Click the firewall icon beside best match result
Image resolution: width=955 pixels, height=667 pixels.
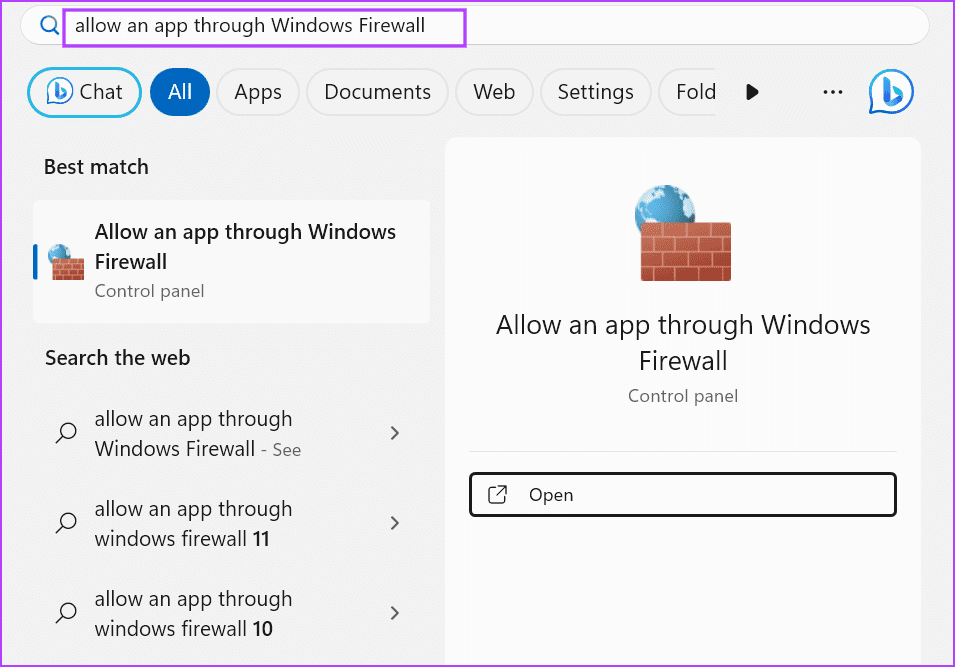pyautogui.click(x=66, y=262)
